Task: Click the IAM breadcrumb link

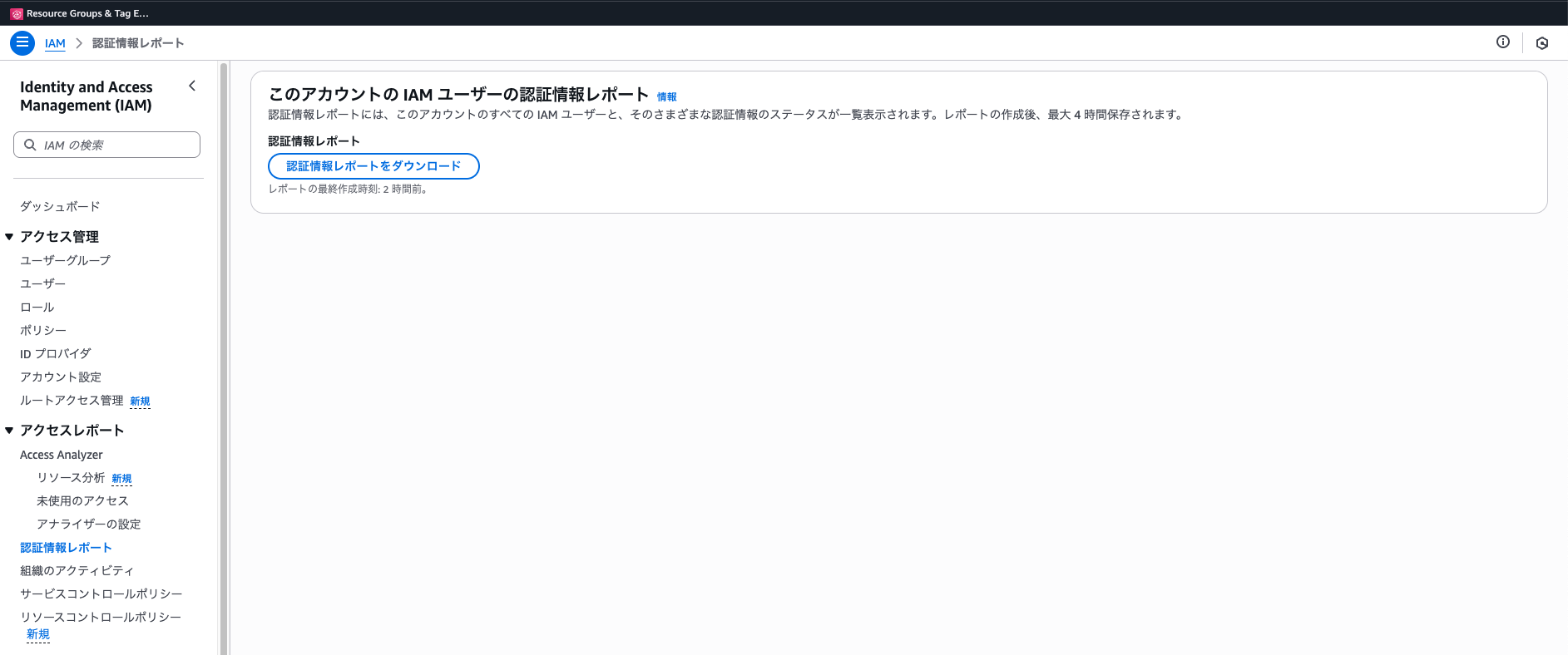Action: pyautogui.click(x=55, y=43)
